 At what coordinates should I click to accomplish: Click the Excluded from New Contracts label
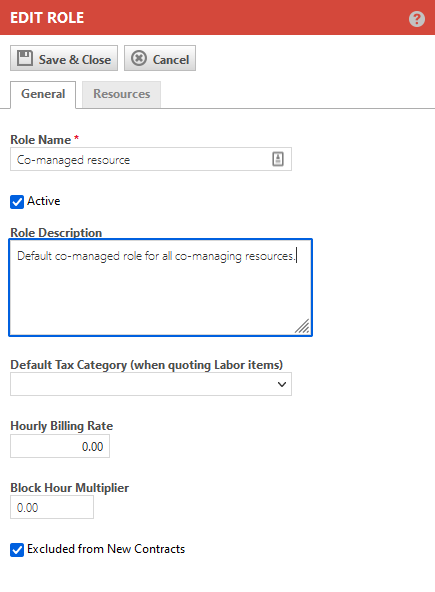[106, 549]
